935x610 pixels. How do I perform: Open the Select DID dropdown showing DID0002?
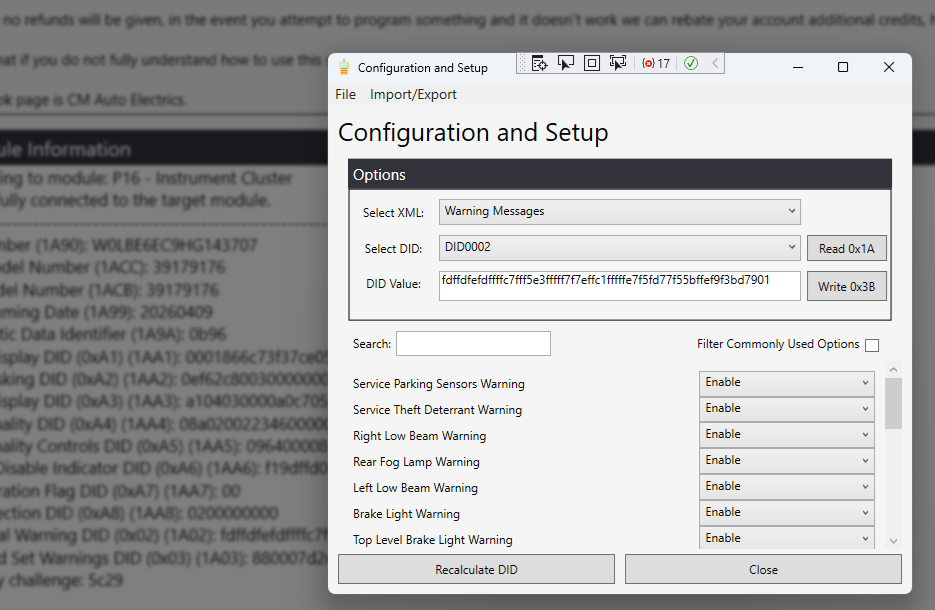point(620,247)
